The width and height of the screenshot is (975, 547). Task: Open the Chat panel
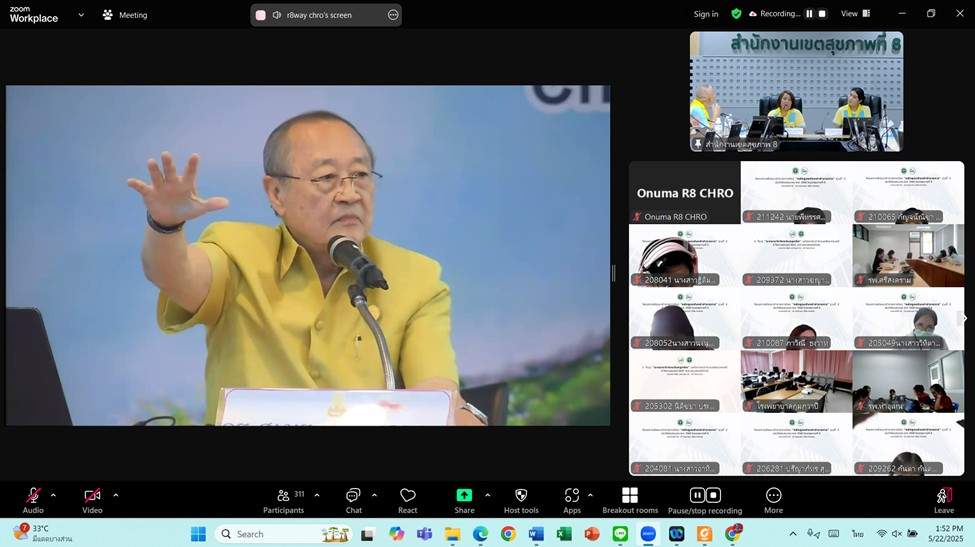(353, 500)
